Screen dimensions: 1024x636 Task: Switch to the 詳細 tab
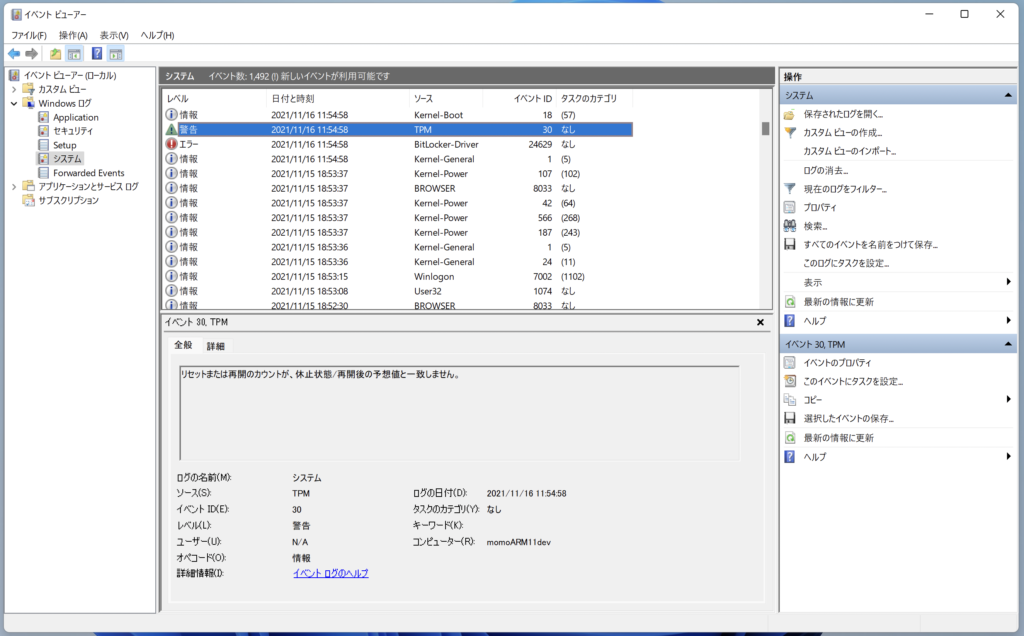click(216, 346)
